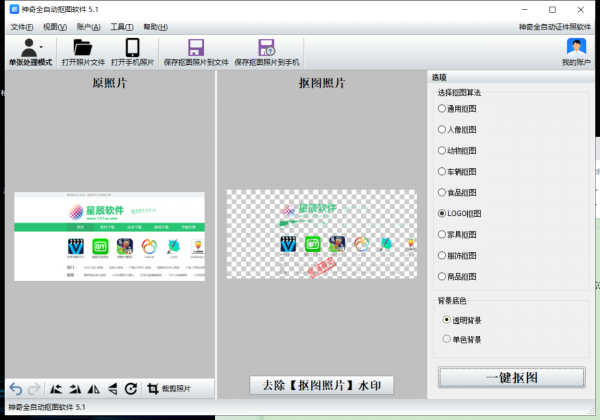Click 去除【抠图照片】水印 button
600x420 pixels.
(x=321, y=385)
